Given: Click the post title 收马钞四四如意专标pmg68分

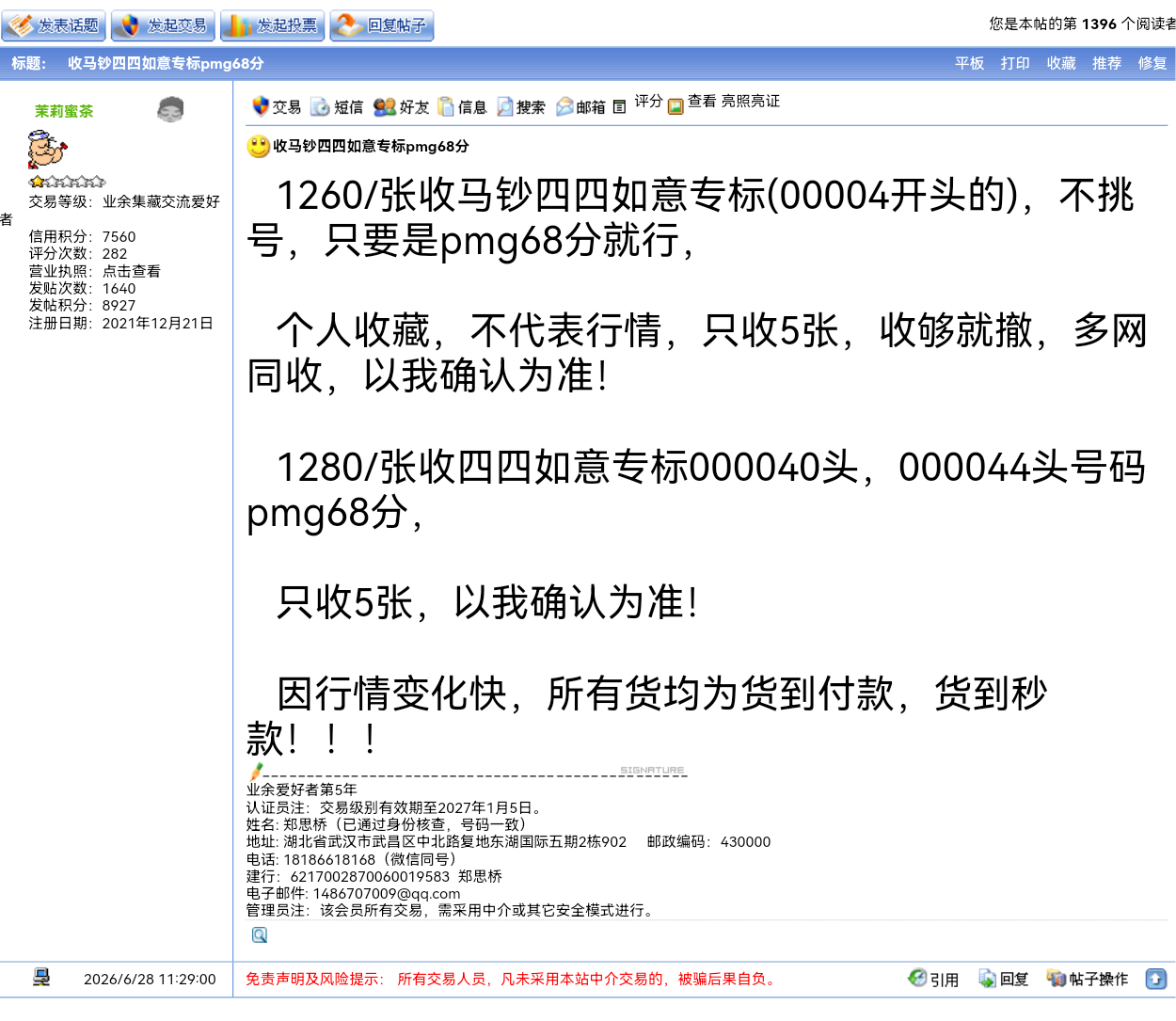Looking at the screenshot, I should tap(371, 146).
